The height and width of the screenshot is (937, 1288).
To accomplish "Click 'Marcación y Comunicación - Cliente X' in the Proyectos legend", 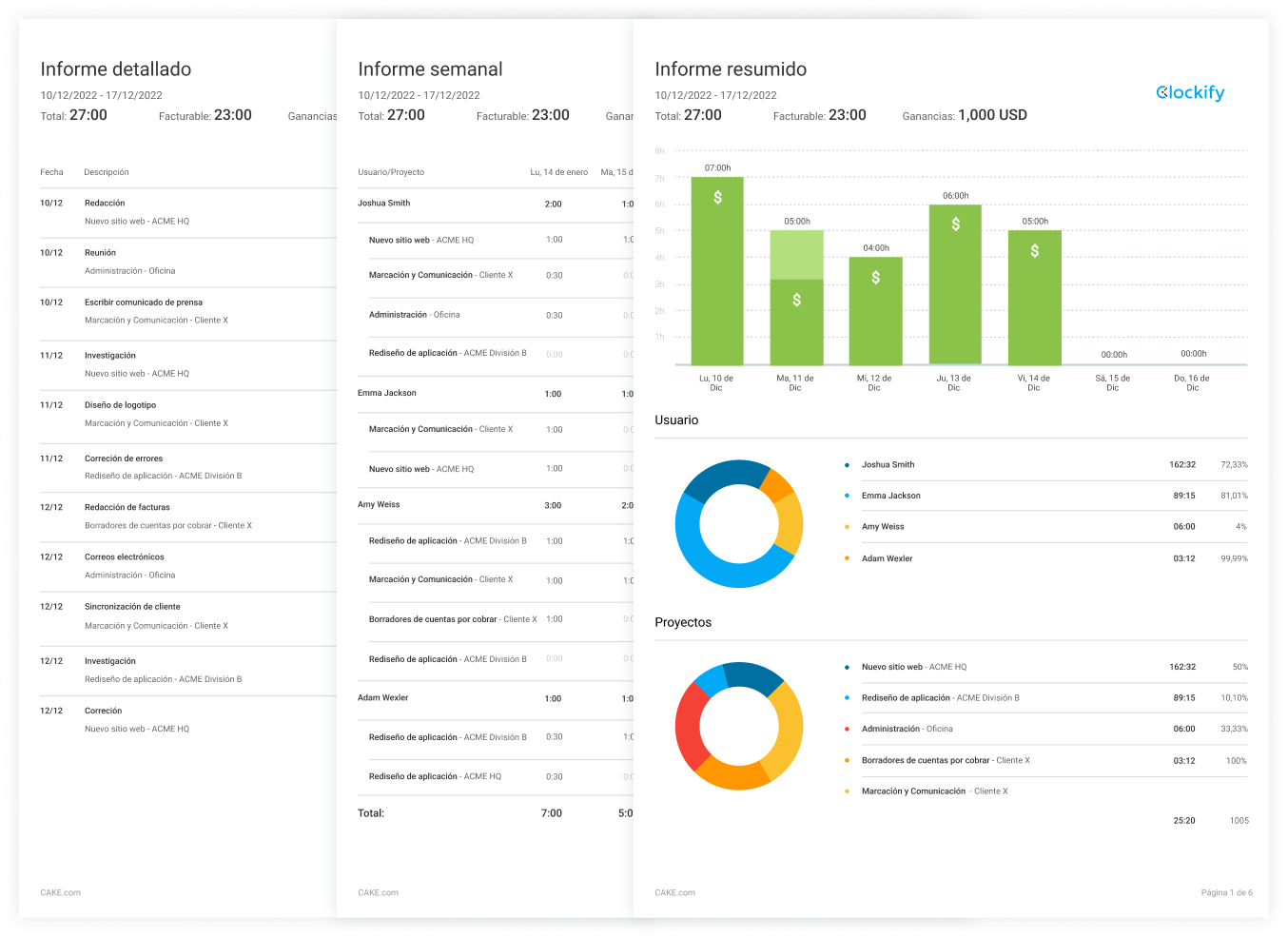I will [935, 791].
